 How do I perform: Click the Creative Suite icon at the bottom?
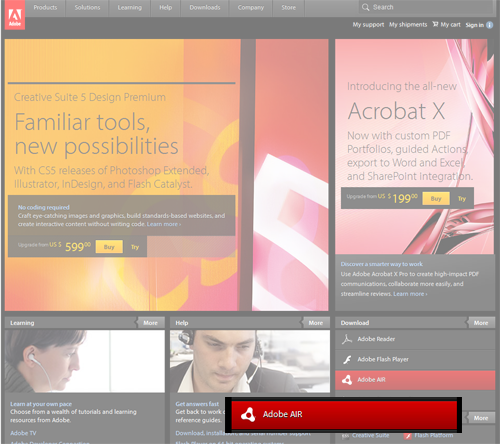tap(345, 436)
